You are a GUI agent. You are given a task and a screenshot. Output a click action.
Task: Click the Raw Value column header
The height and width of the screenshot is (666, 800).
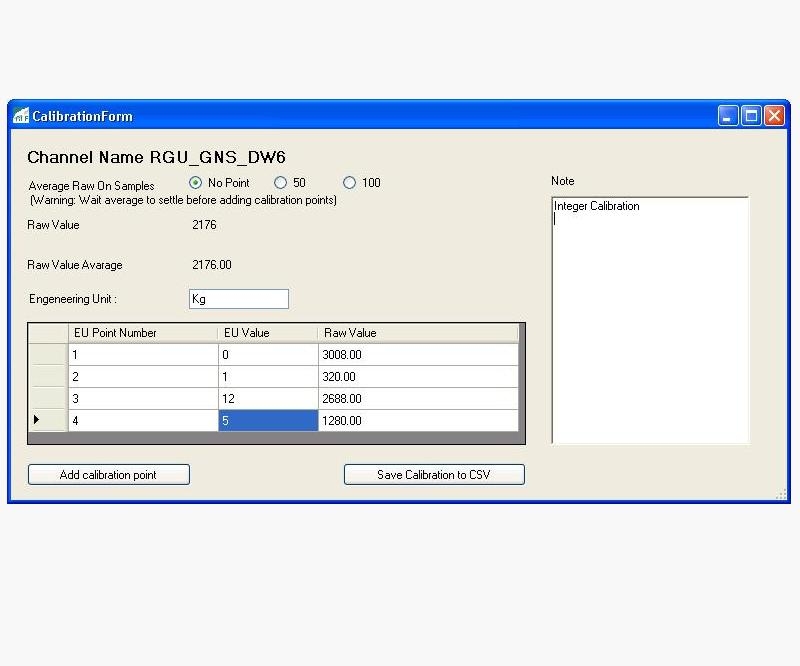pos(418,333)
